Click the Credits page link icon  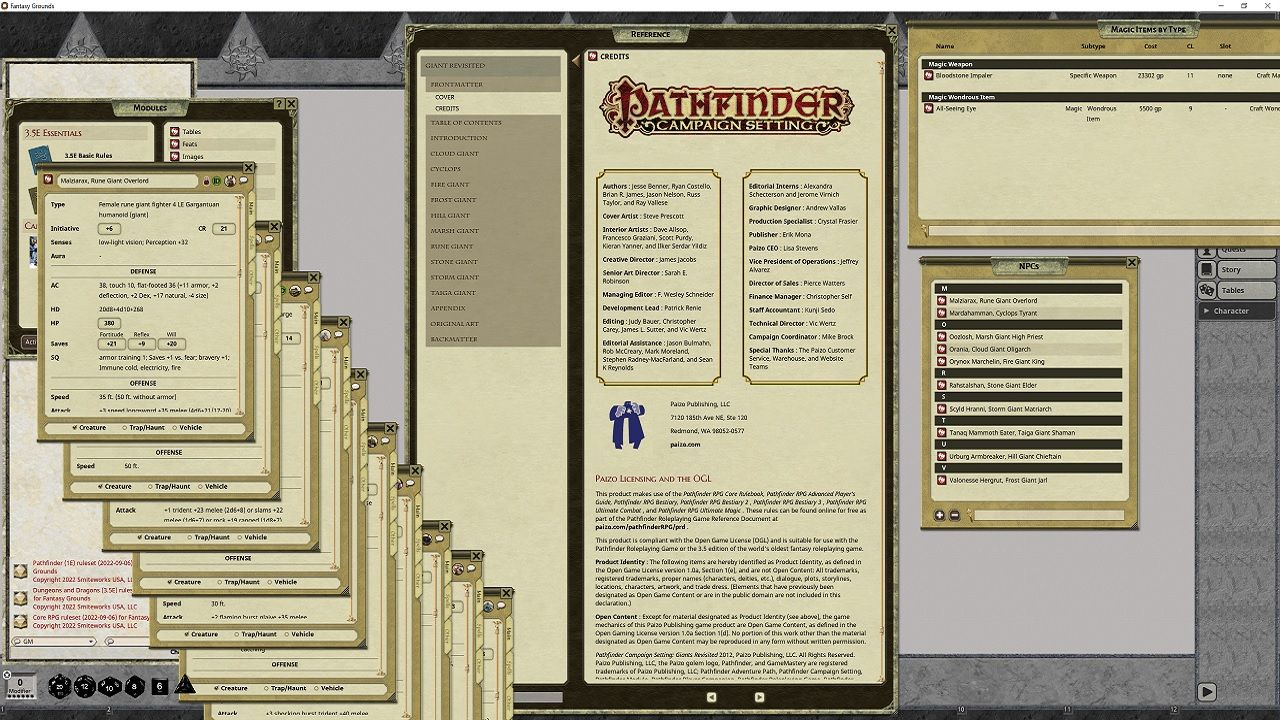coord(593,56)
